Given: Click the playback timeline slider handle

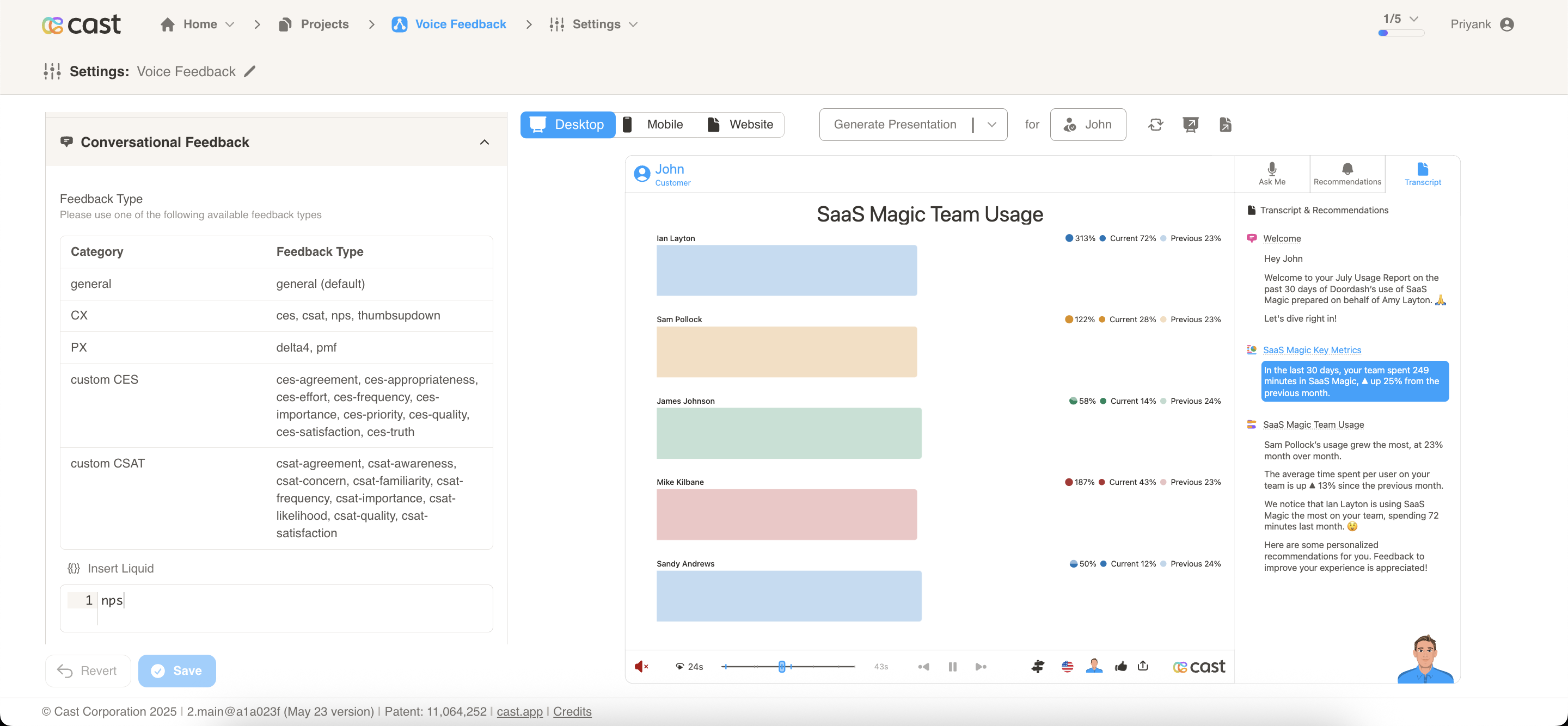Looking at the screenshot, I should tap(782, 666).
